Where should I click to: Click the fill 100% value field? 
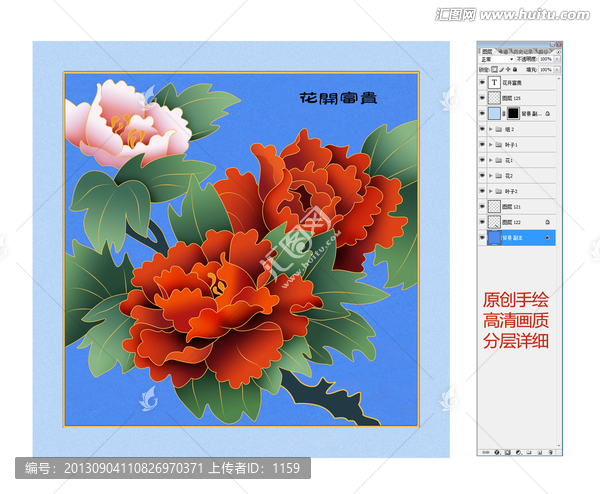click(x=546, y=69)
